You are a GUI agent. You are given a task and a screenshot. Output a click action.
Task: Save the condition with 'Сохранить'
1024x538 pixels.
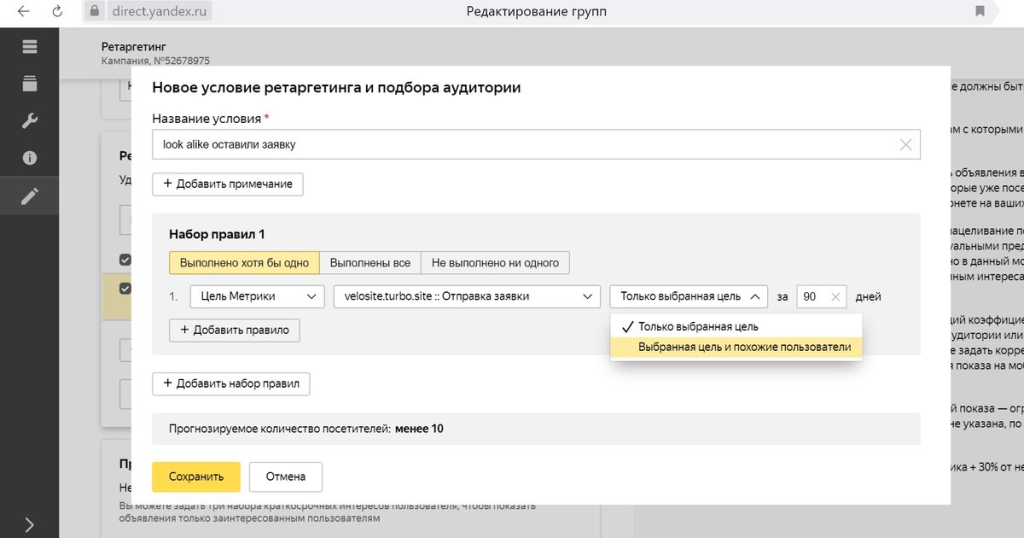tap(196, 477)
